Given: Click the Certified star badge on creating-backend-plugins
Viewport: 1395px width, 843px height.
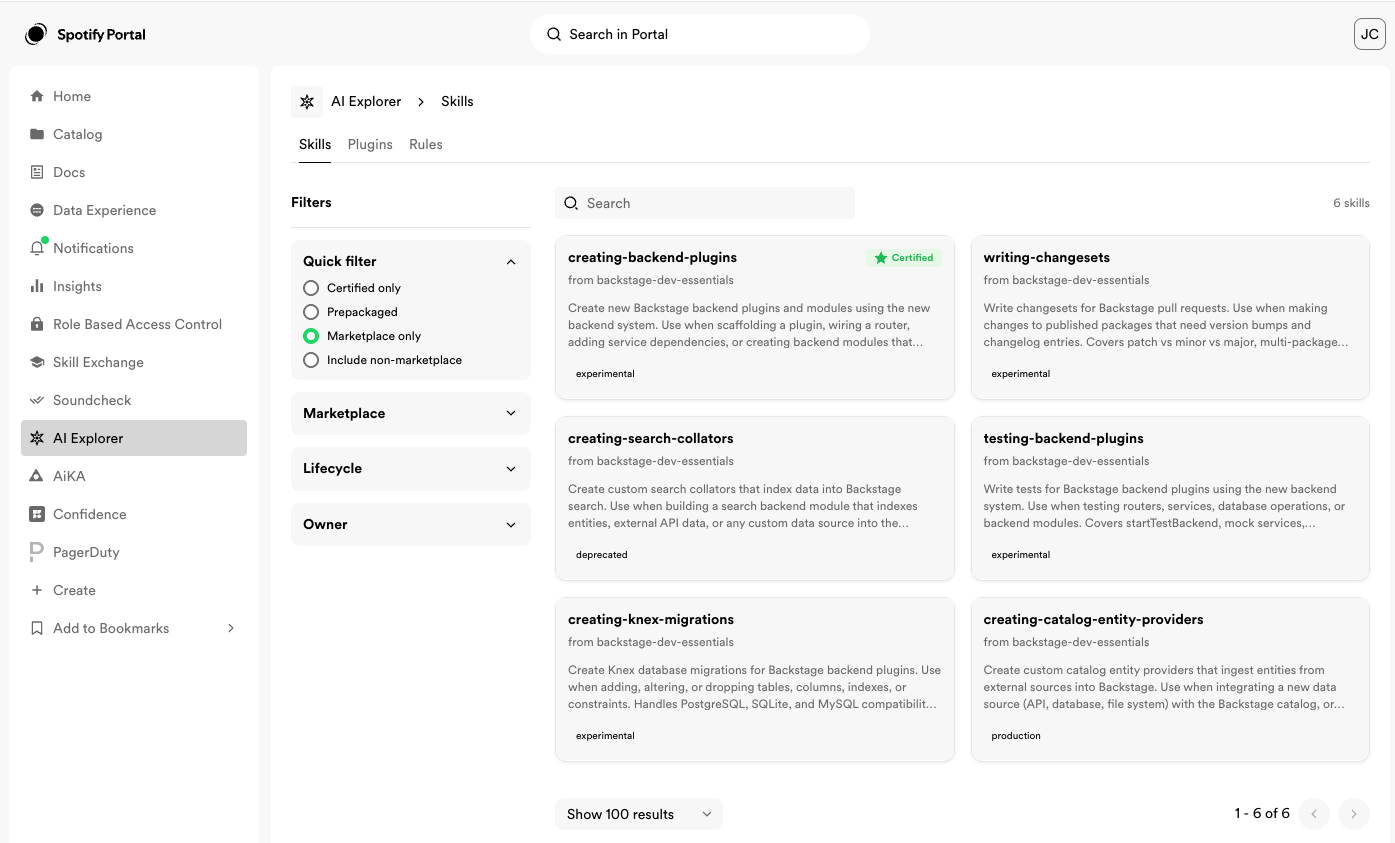Looking at the screenshot, I should [x=904, y=258].
